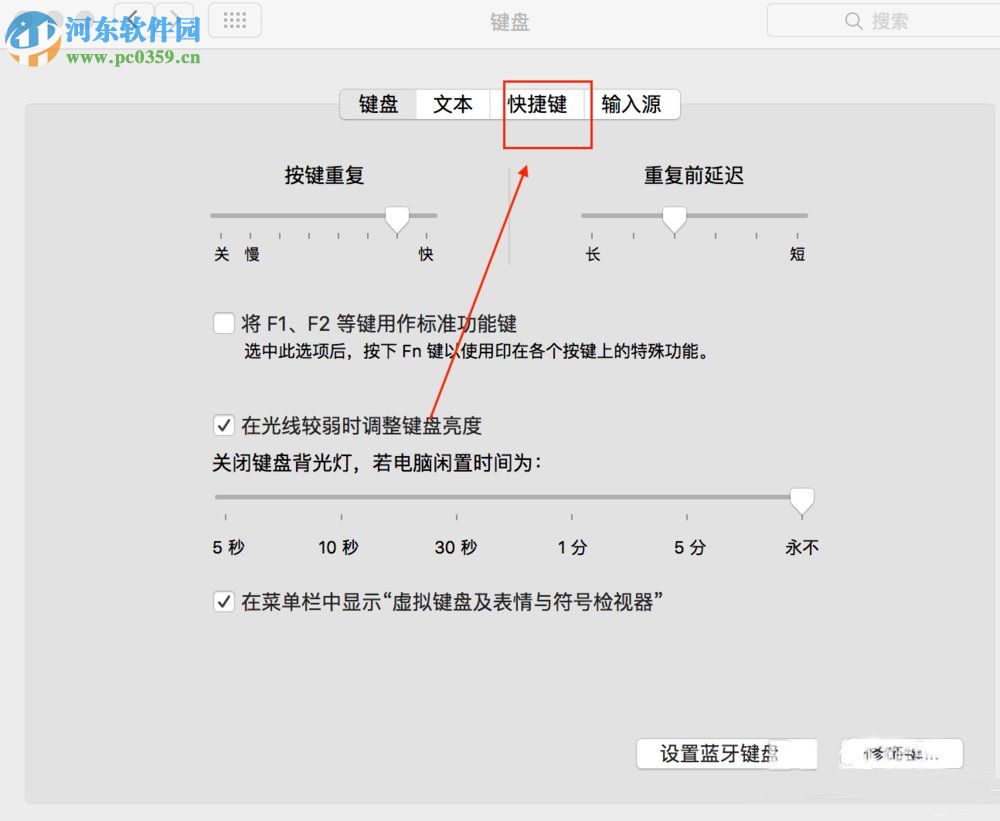Disable 在光线较弱时调整键盘亮度 checkbox
Screen dimensions: 1000x821
click(x=224, y=425)
